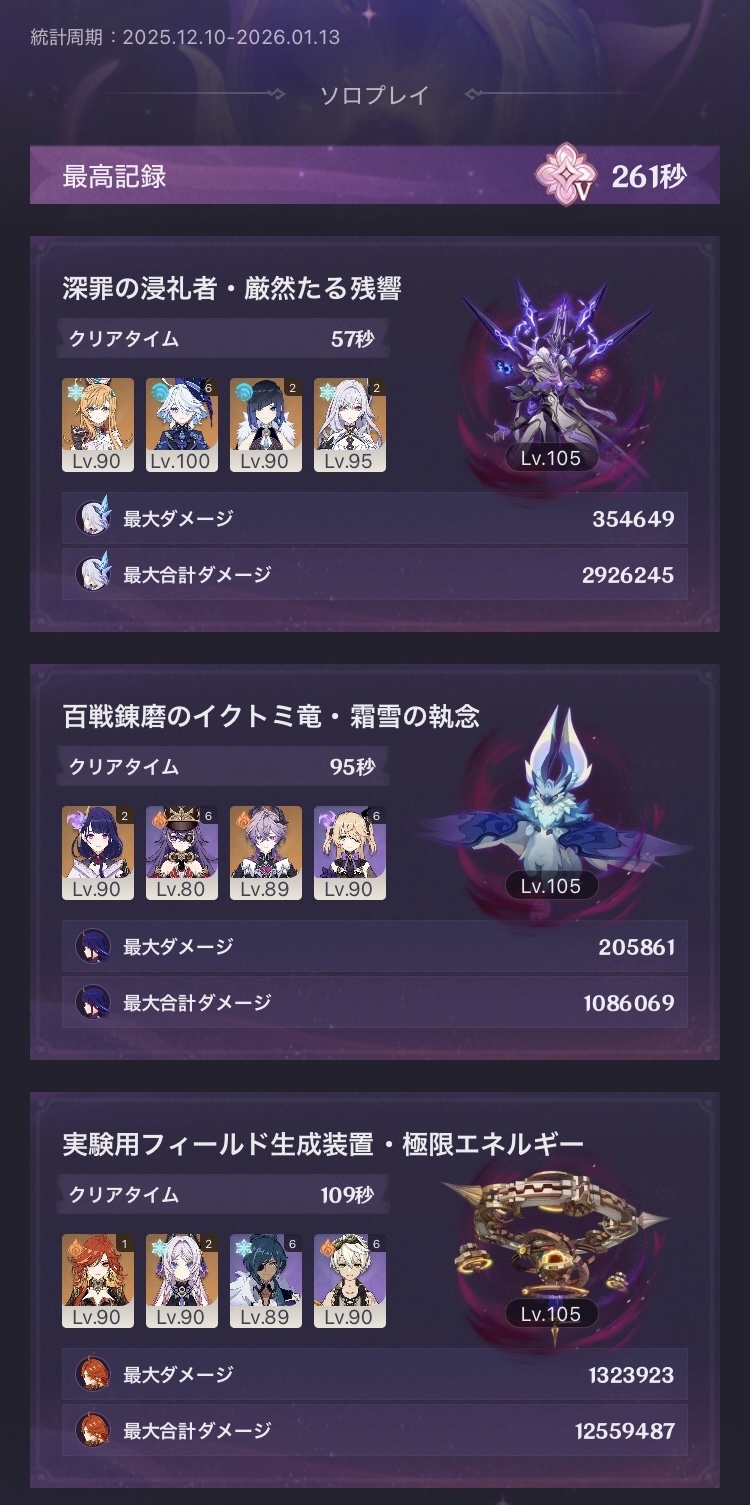Select first Lv.89 character in second team
750x1505 pixels.
pyautogui.click(x=266, y=853)
